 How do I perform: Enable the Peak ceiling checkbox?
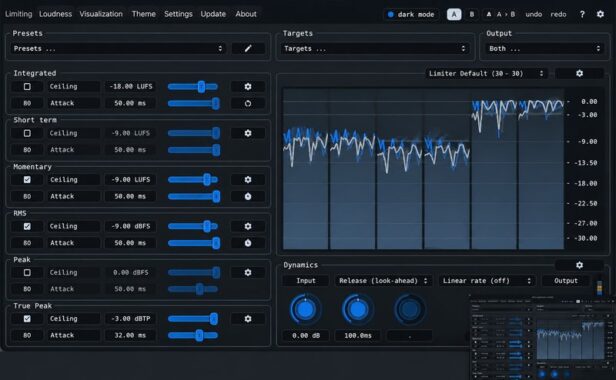[27, 272]
